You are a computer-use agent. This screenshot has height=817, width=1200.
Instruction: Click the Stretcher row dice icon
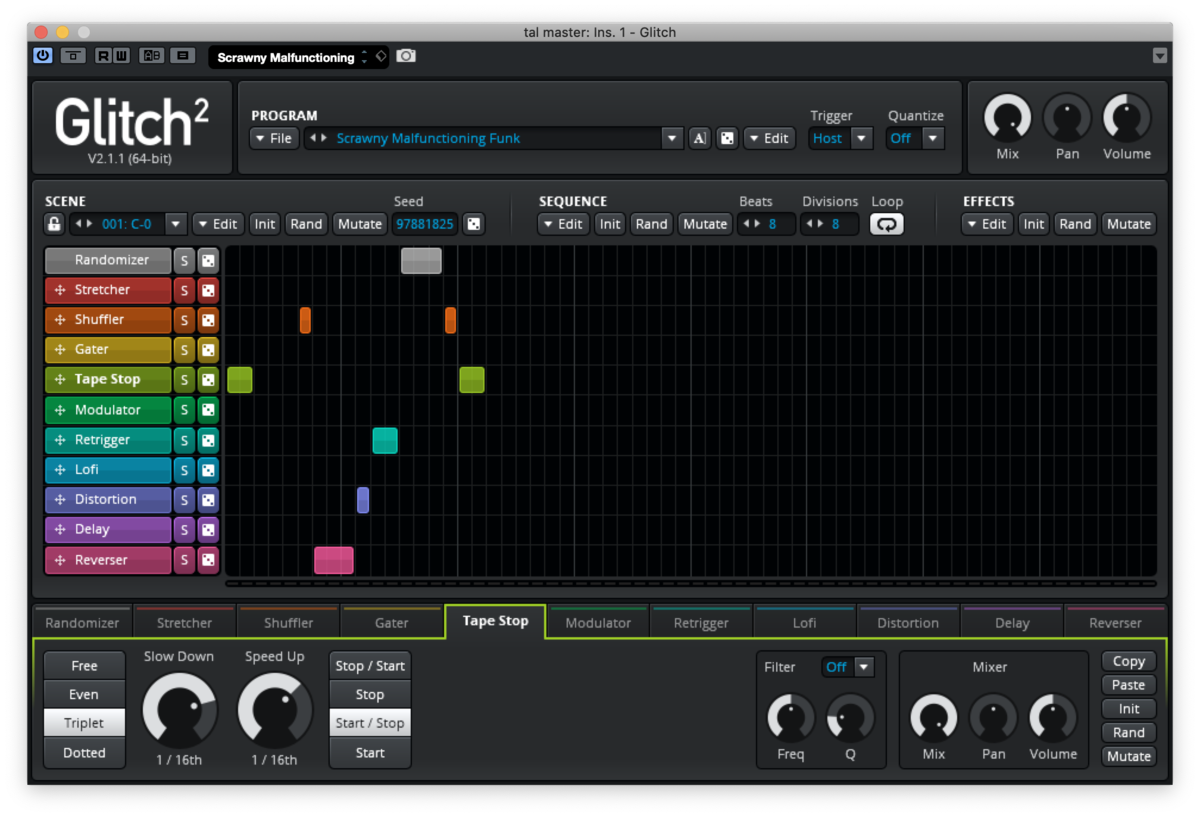tap(208, 290)
